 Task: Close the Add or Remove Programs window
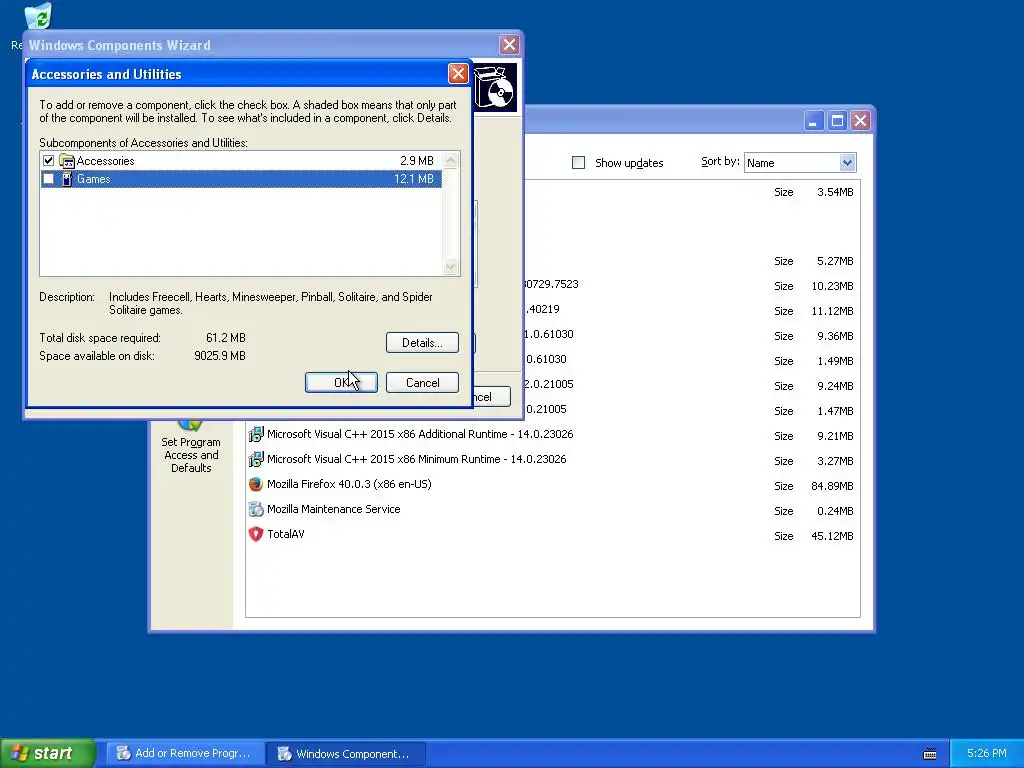pos(861,121)
